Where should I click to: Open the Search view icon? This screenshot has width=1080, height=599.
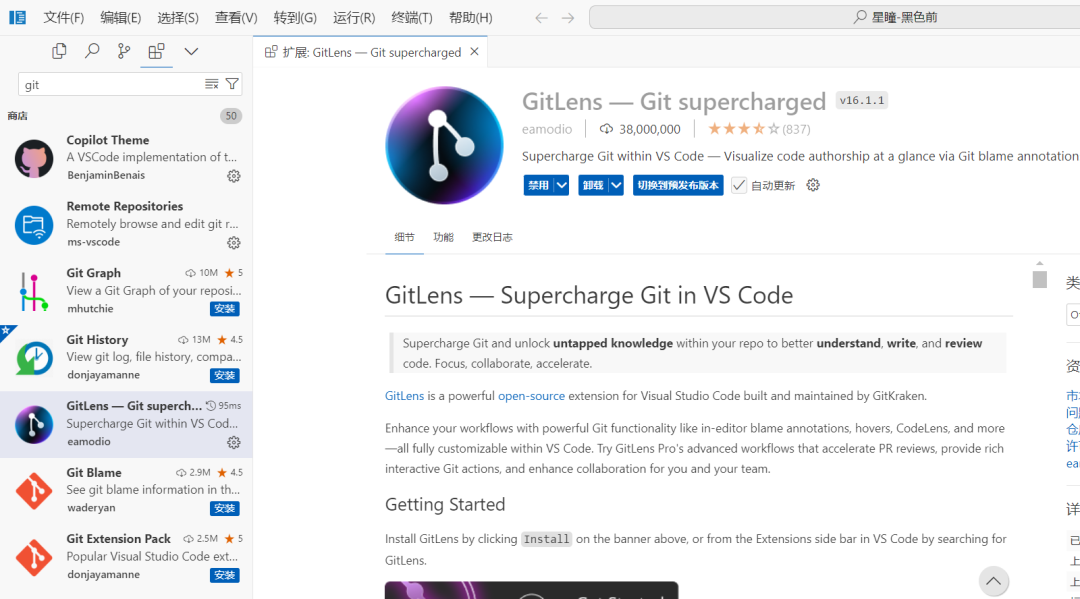pos(92,51)
